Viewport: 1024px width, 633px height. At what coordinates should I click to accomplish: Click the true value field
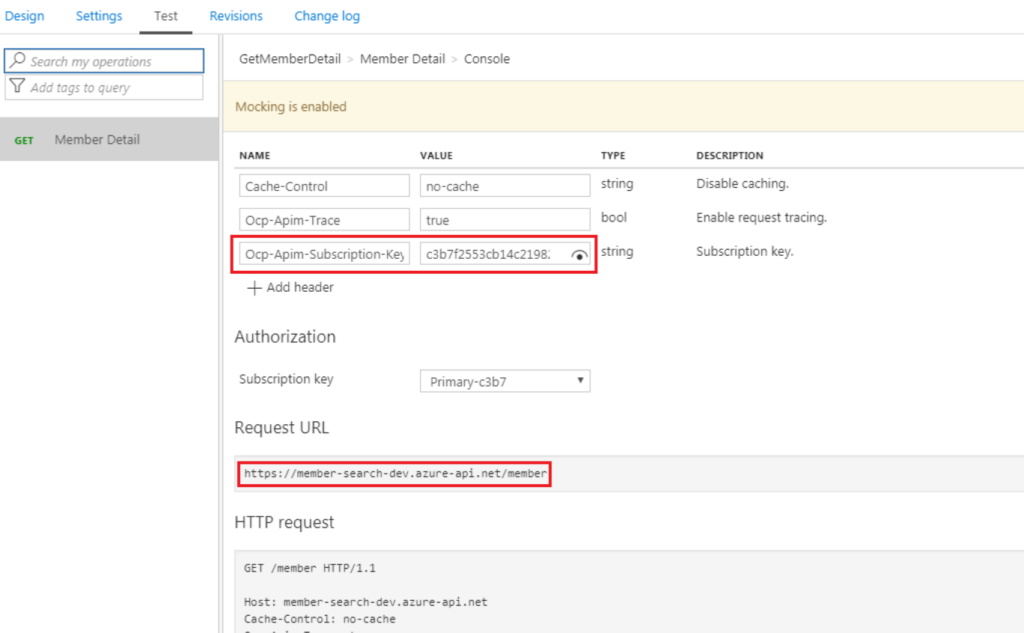pos(505,219)
